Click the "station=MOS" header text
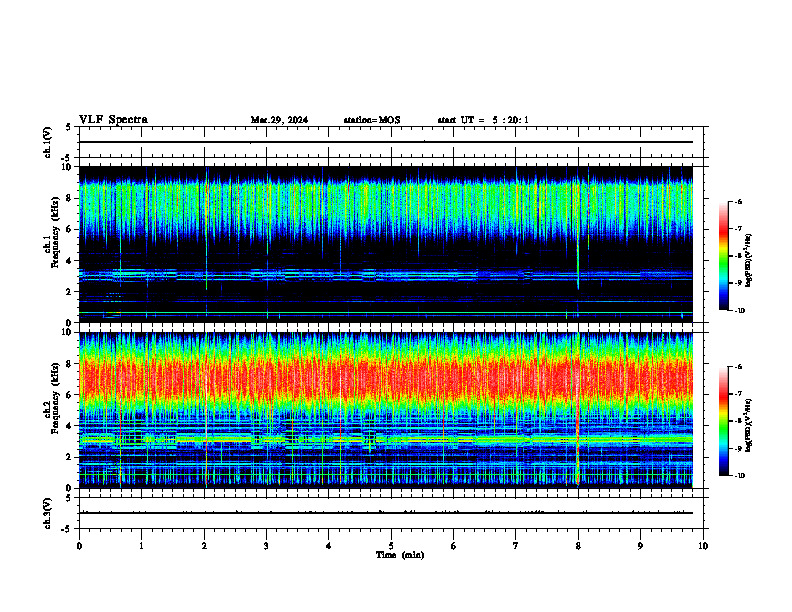 tap(372, 120)
